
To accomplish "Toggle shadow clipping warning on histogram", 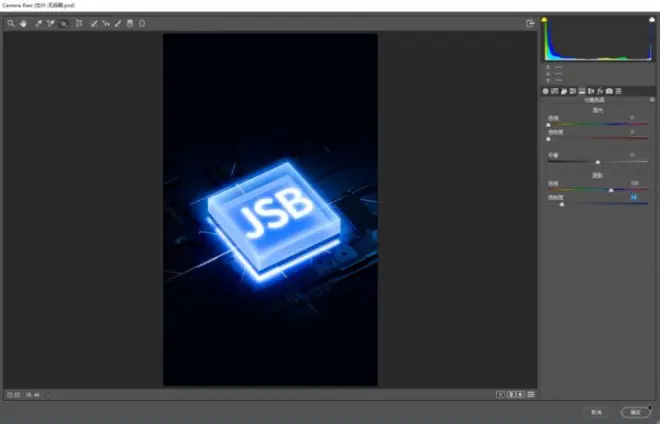I will pos(544,20).
